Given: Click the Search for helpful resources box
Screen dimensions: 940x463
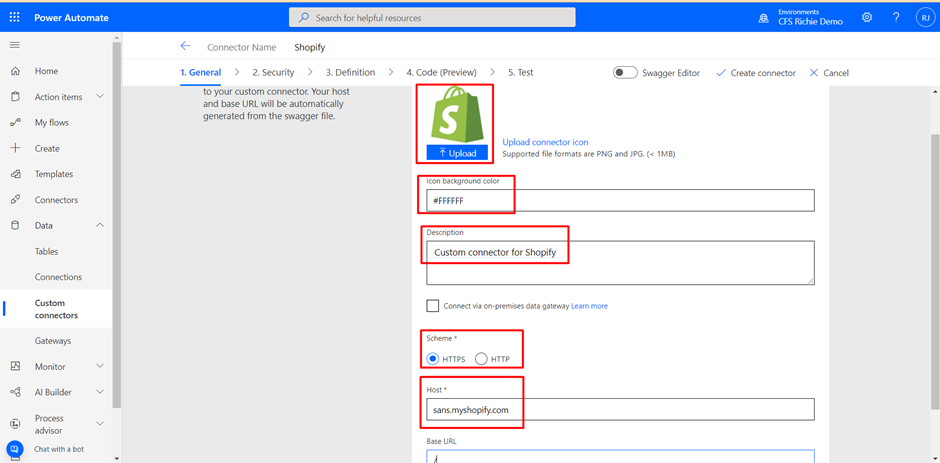Looking at the screenshot, I should pos(432,17).
